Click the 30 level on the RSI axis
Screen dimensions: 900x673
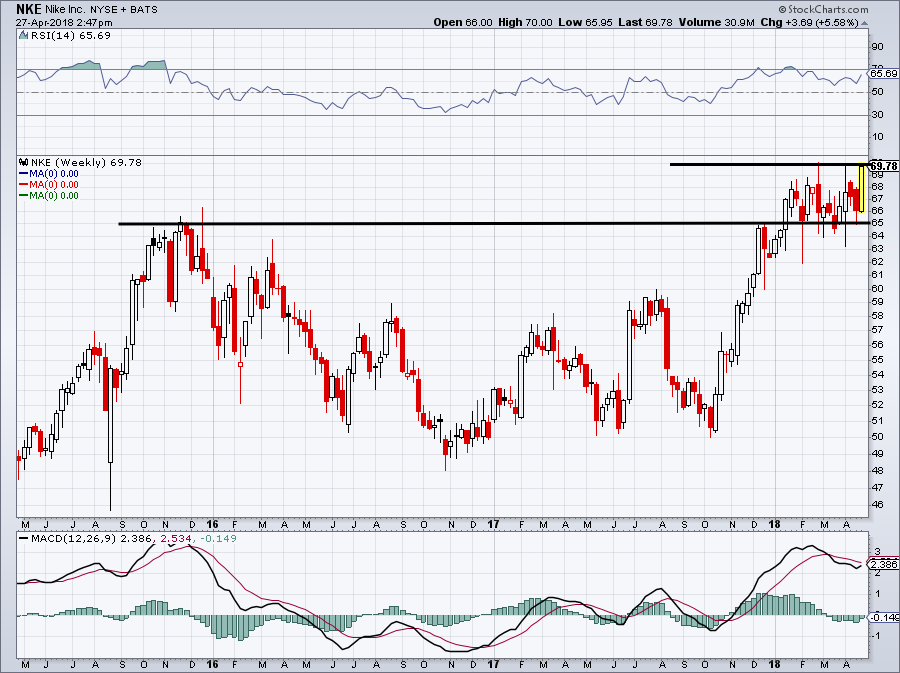pyautogui.click(x=877, y=115)
